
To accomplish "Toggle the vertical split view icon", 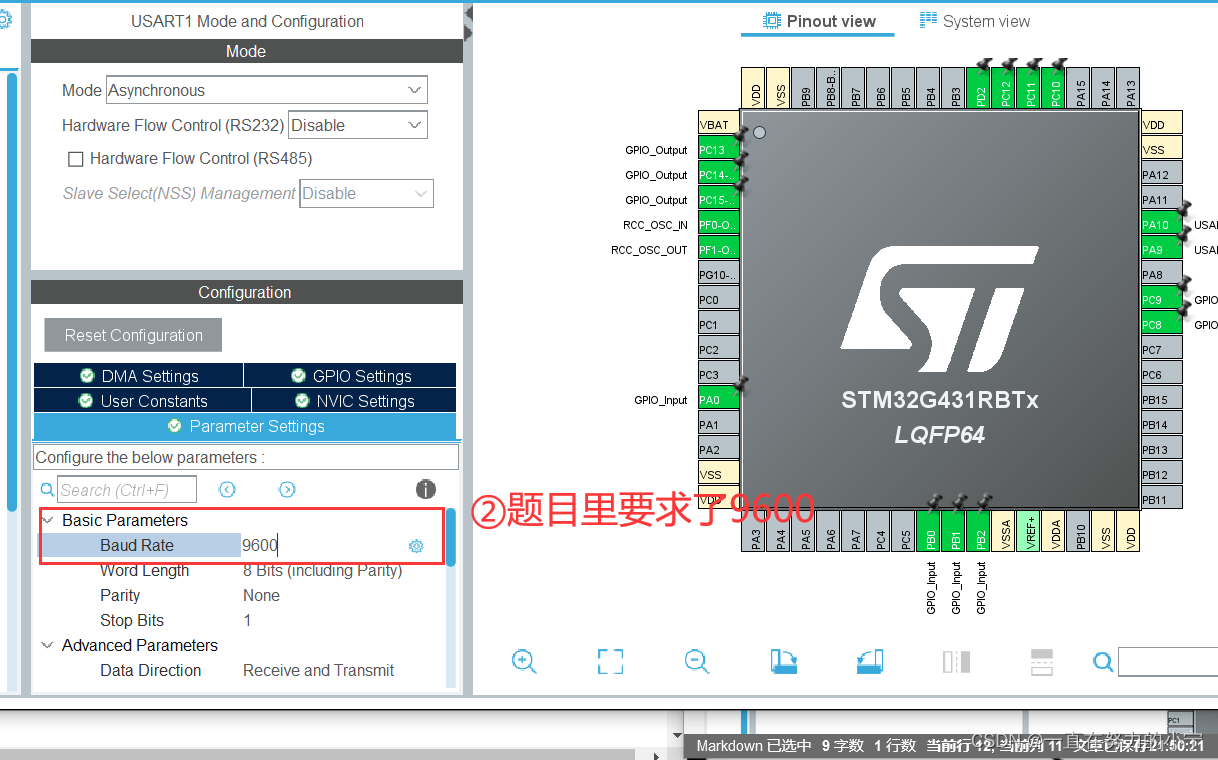I will click(x=956, y=661).
